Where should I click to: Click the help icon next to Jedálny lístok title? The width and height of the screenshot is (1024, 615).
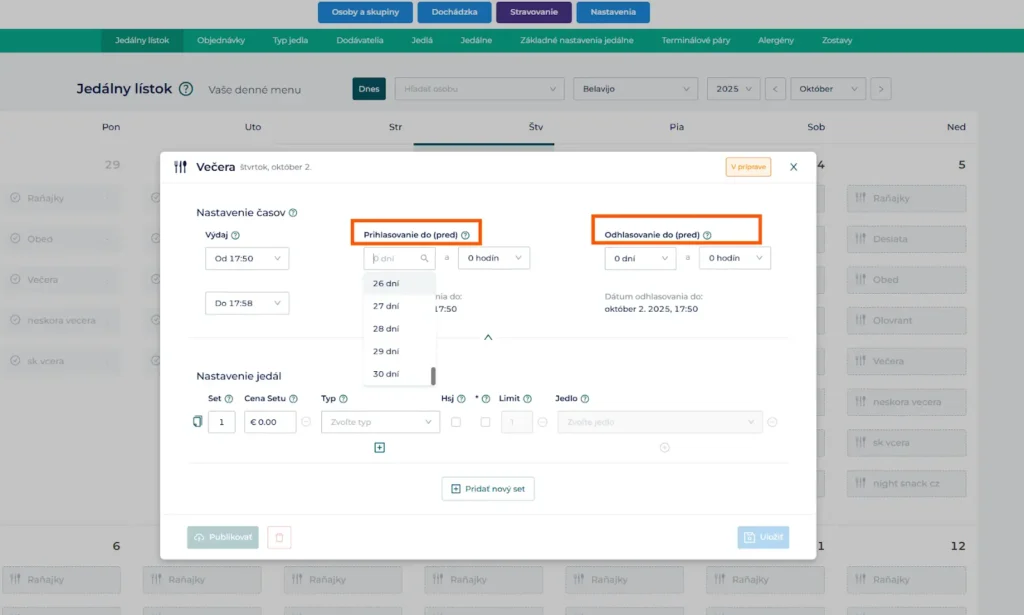[x=186, y=89]
